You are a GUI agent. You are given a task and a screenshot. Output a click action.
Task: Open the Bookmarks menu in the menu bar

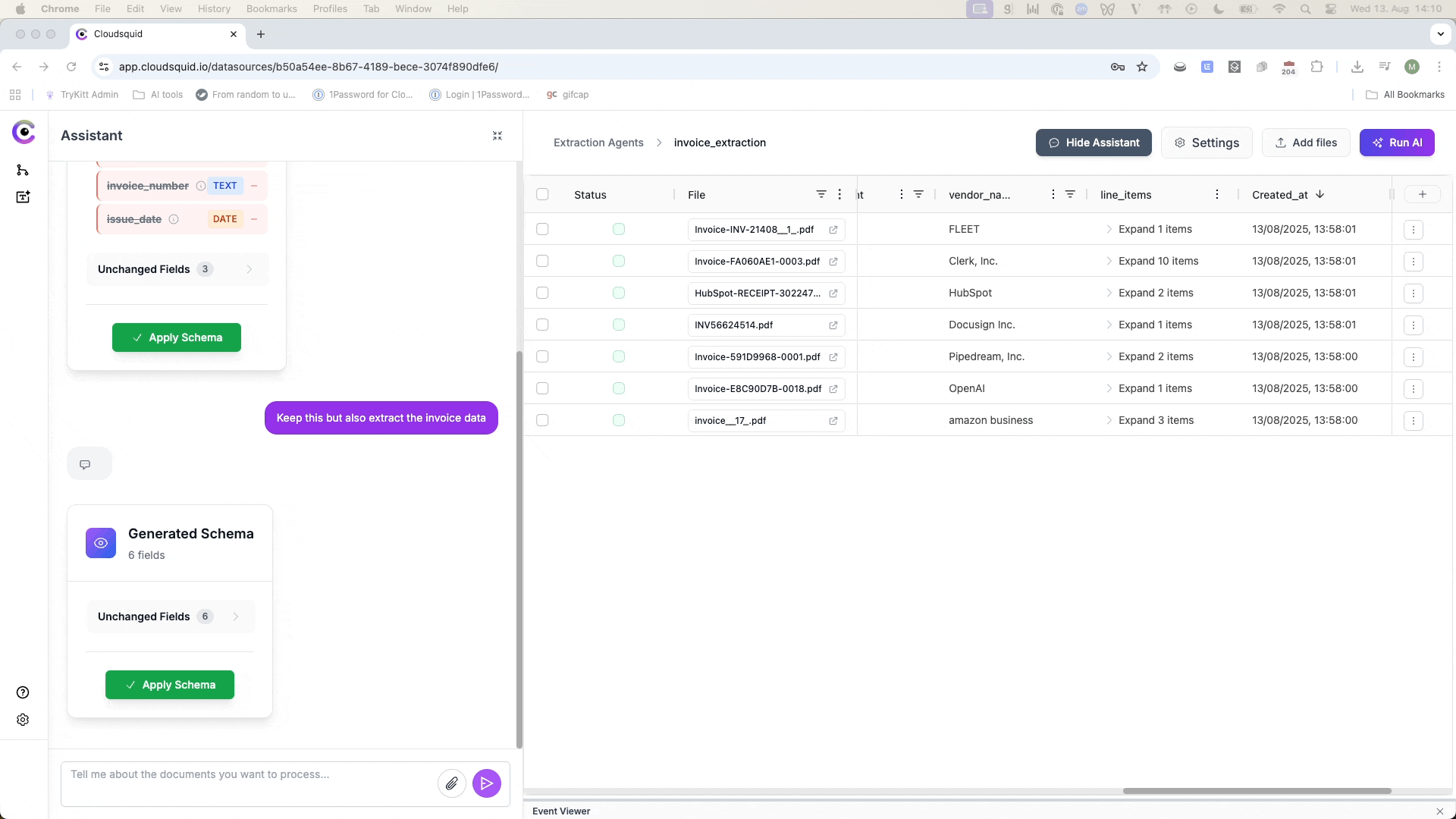point(271,8)
